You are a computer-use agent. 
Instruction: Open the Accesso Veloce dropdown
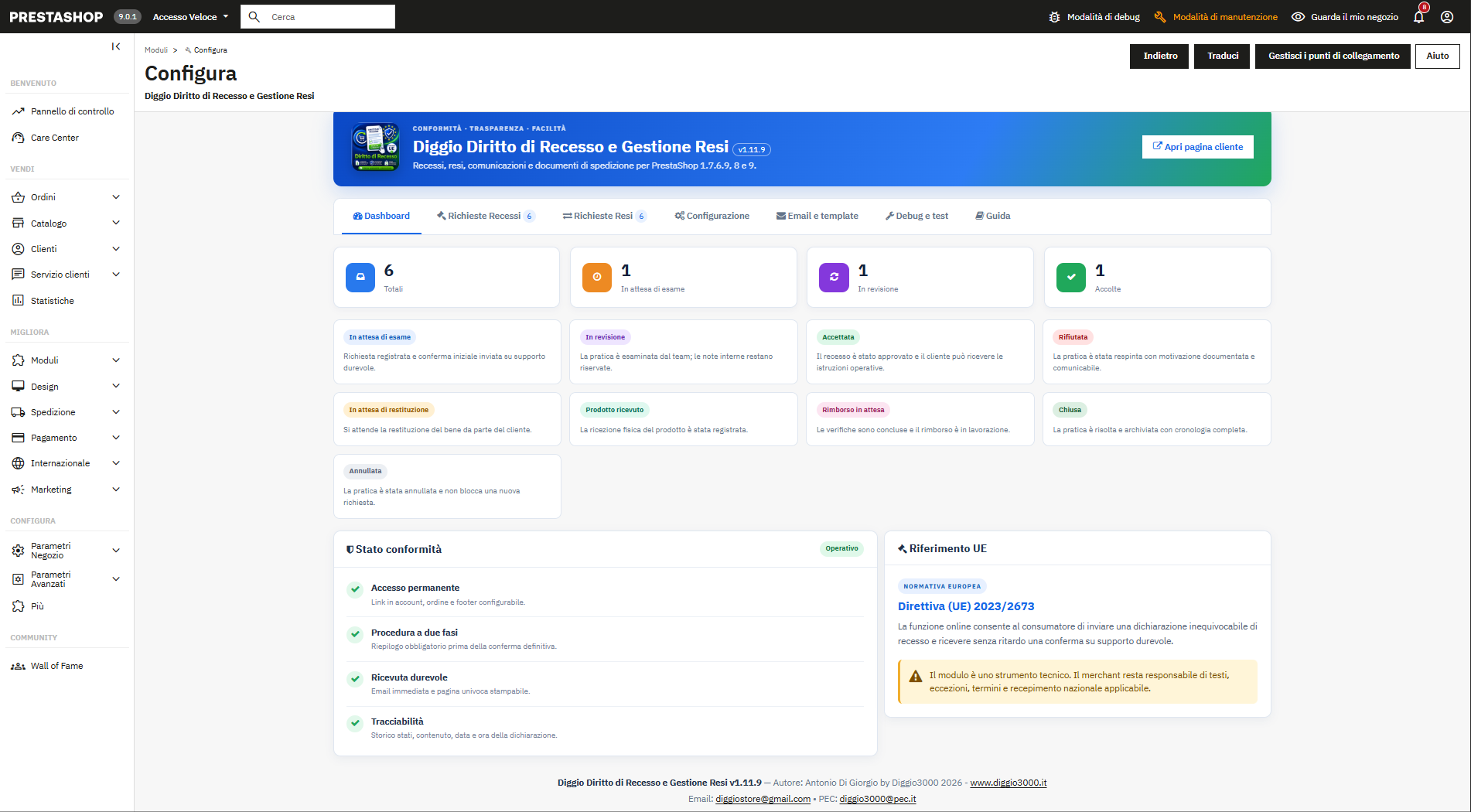(x=190, y=17)
